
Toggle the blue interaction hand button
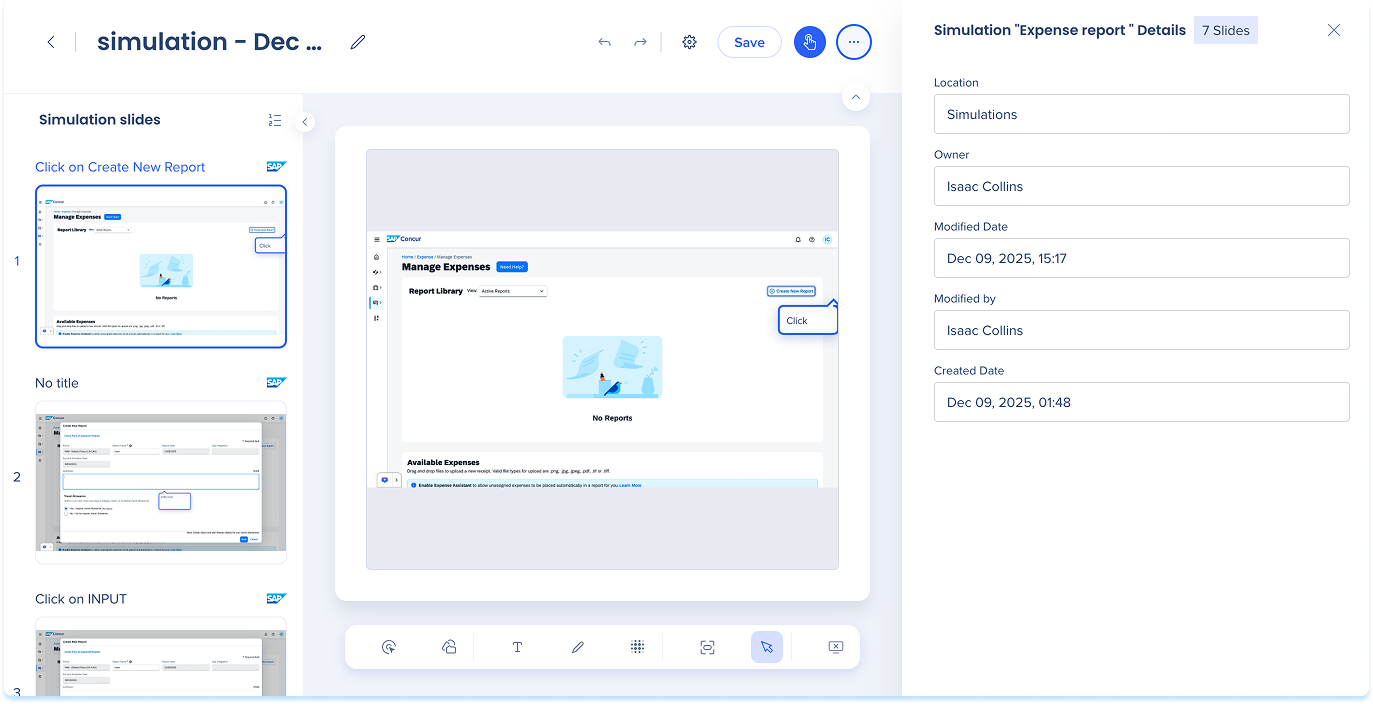809,42
